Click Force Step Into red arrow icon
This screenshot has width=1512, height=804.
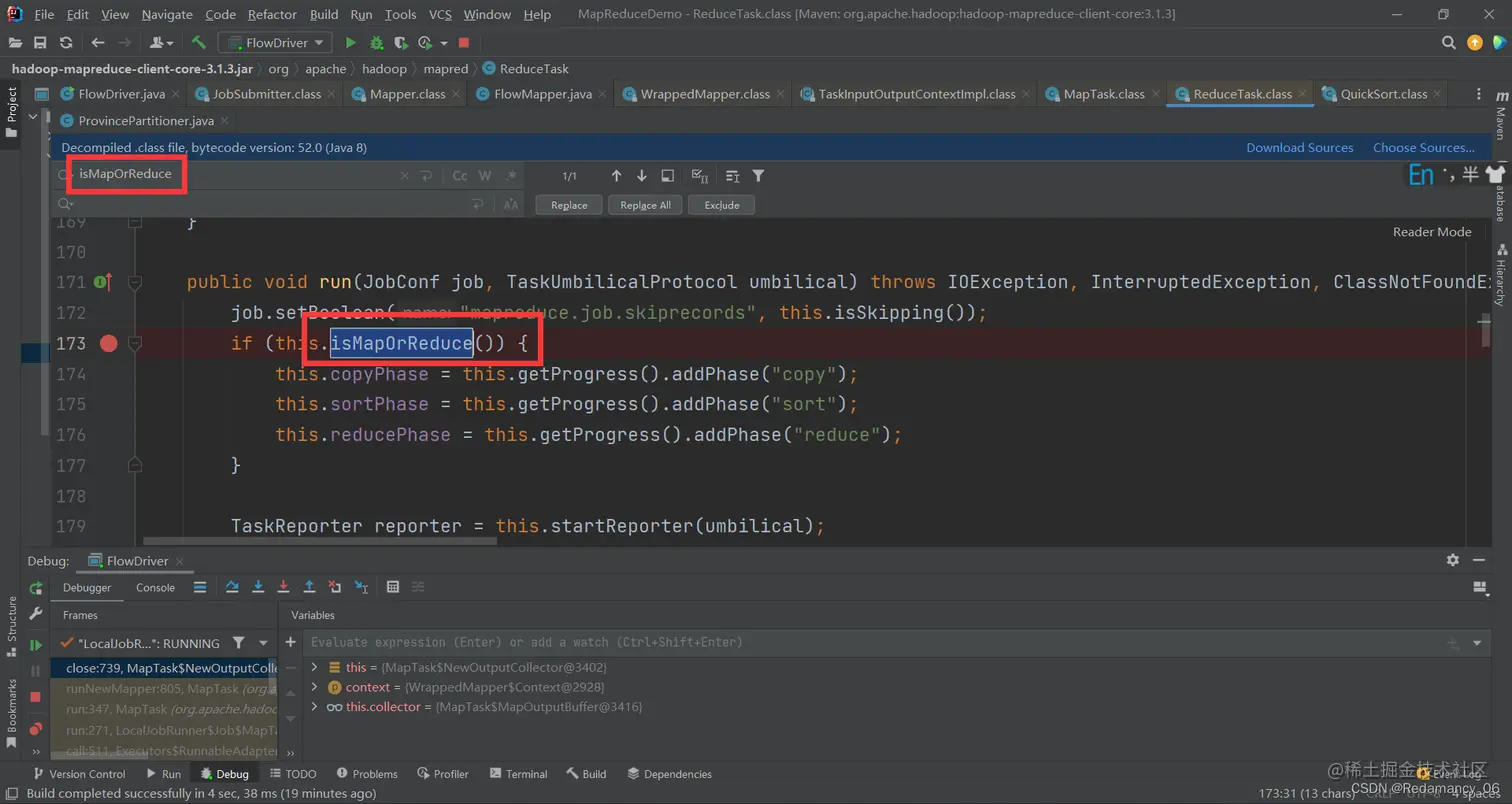coord(284,587)
